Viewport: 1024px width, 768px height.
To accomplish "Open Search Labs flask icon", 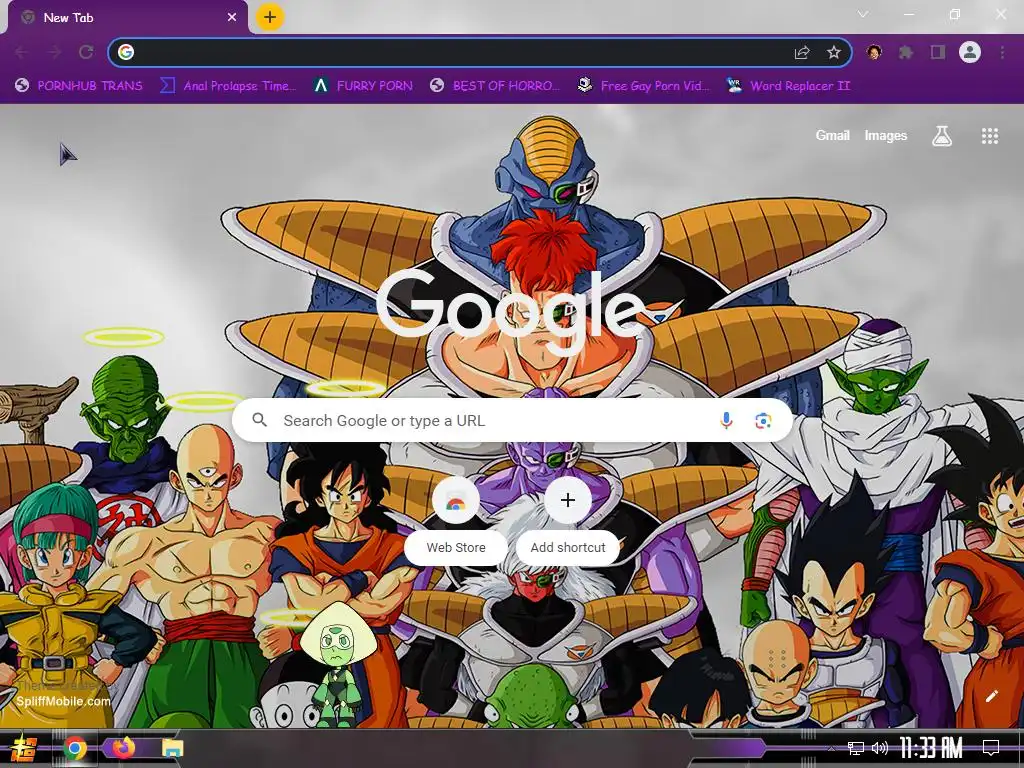I will point(942,136).
